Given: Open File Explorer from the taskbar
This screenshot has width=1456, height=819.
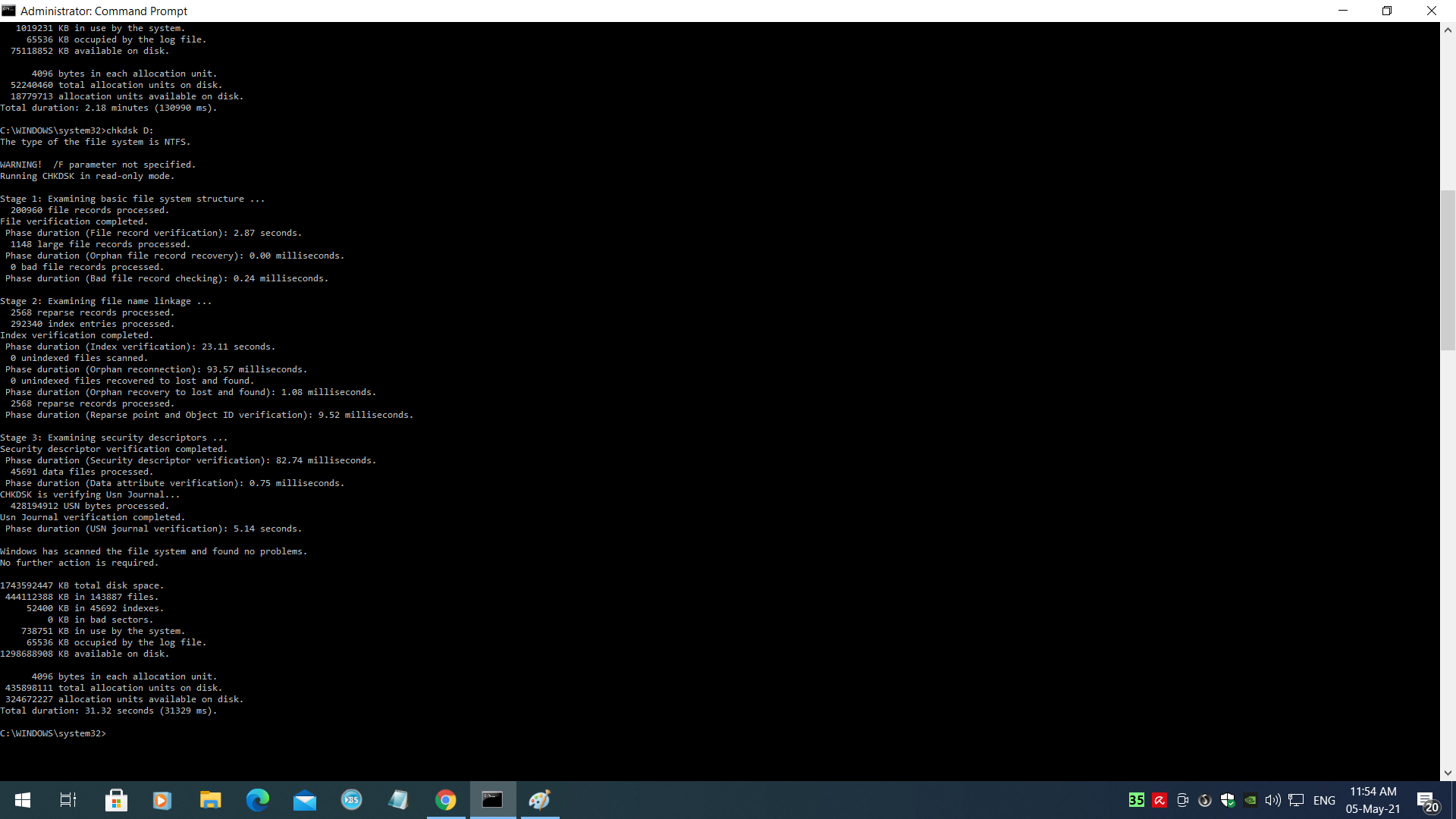Looking at the screenshot, I should [210, 800].
